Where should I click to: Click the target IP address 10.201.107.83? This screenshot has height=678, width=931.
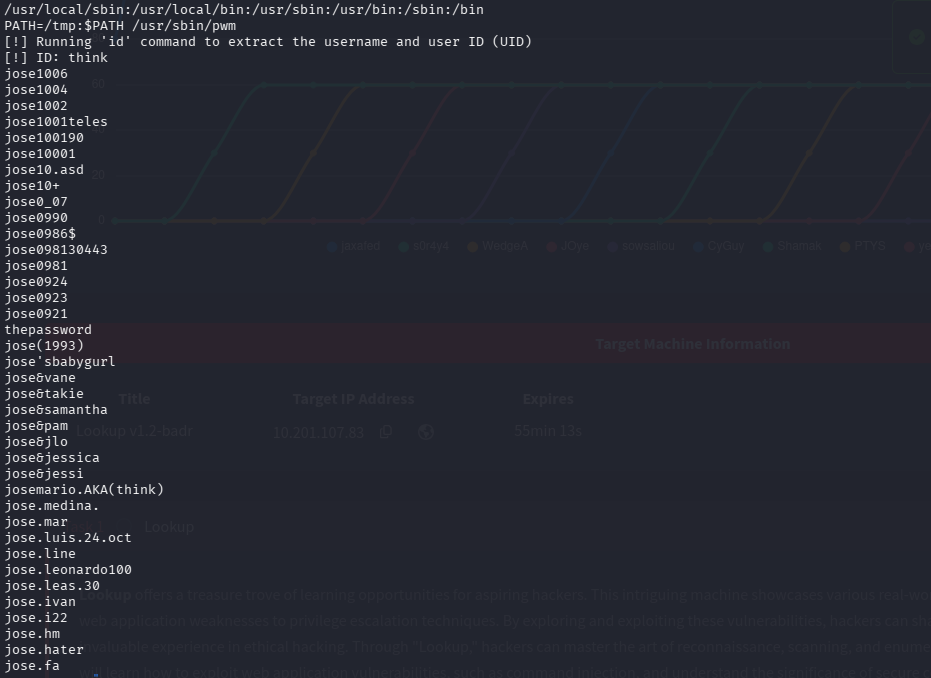click(319, 432)
